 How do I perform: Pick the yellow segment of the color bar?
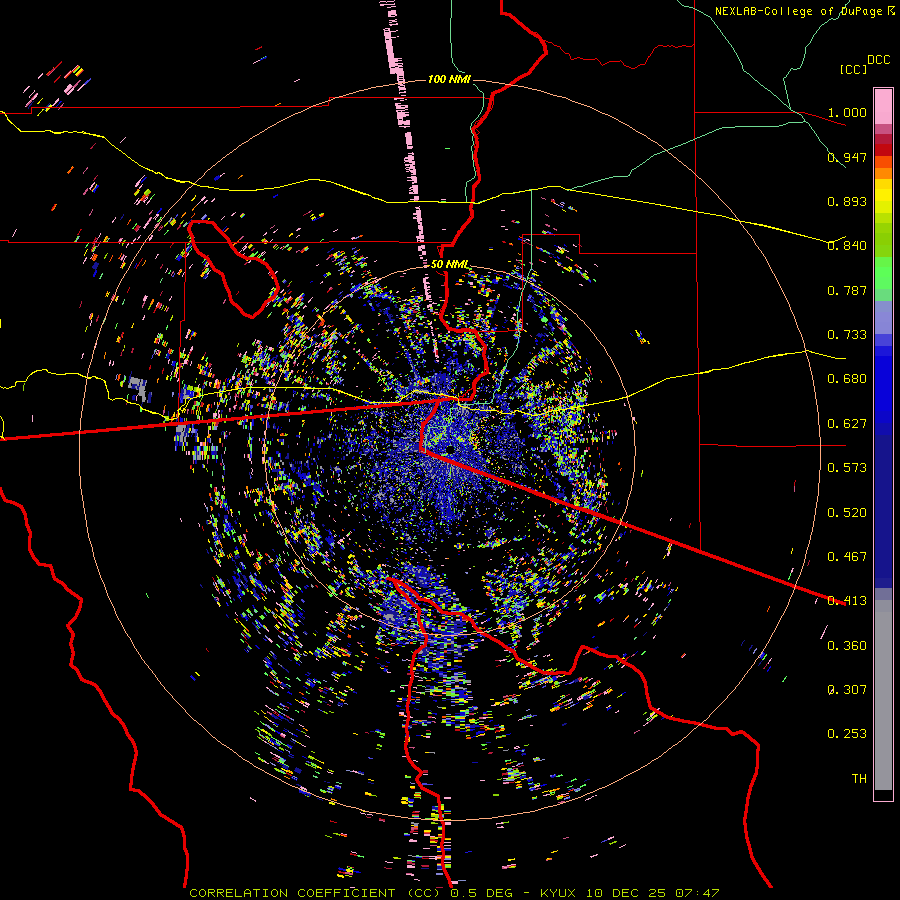tap(883, 196)
